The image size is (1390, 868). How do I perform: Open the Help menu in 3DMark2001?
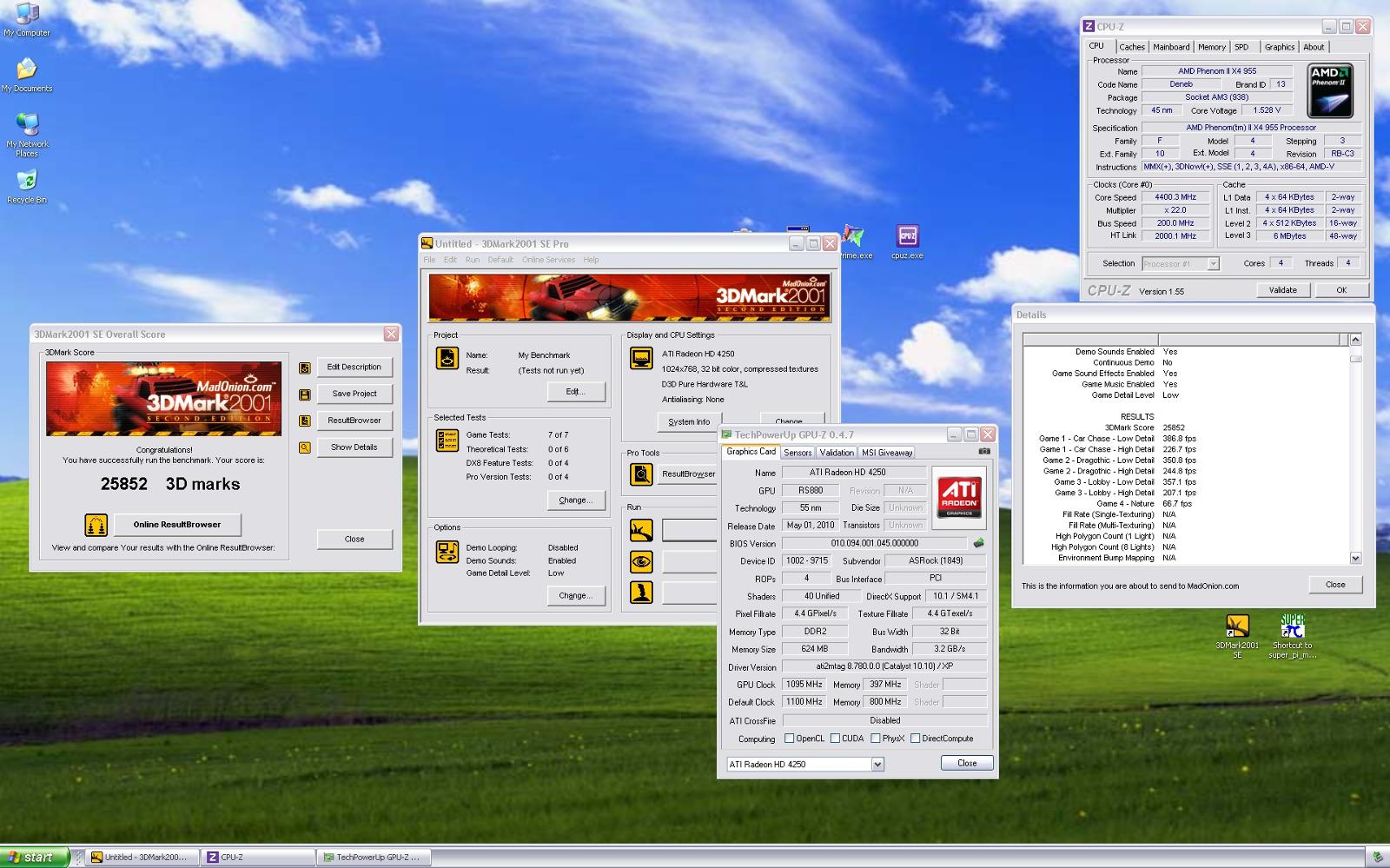[x=591, y=260]
